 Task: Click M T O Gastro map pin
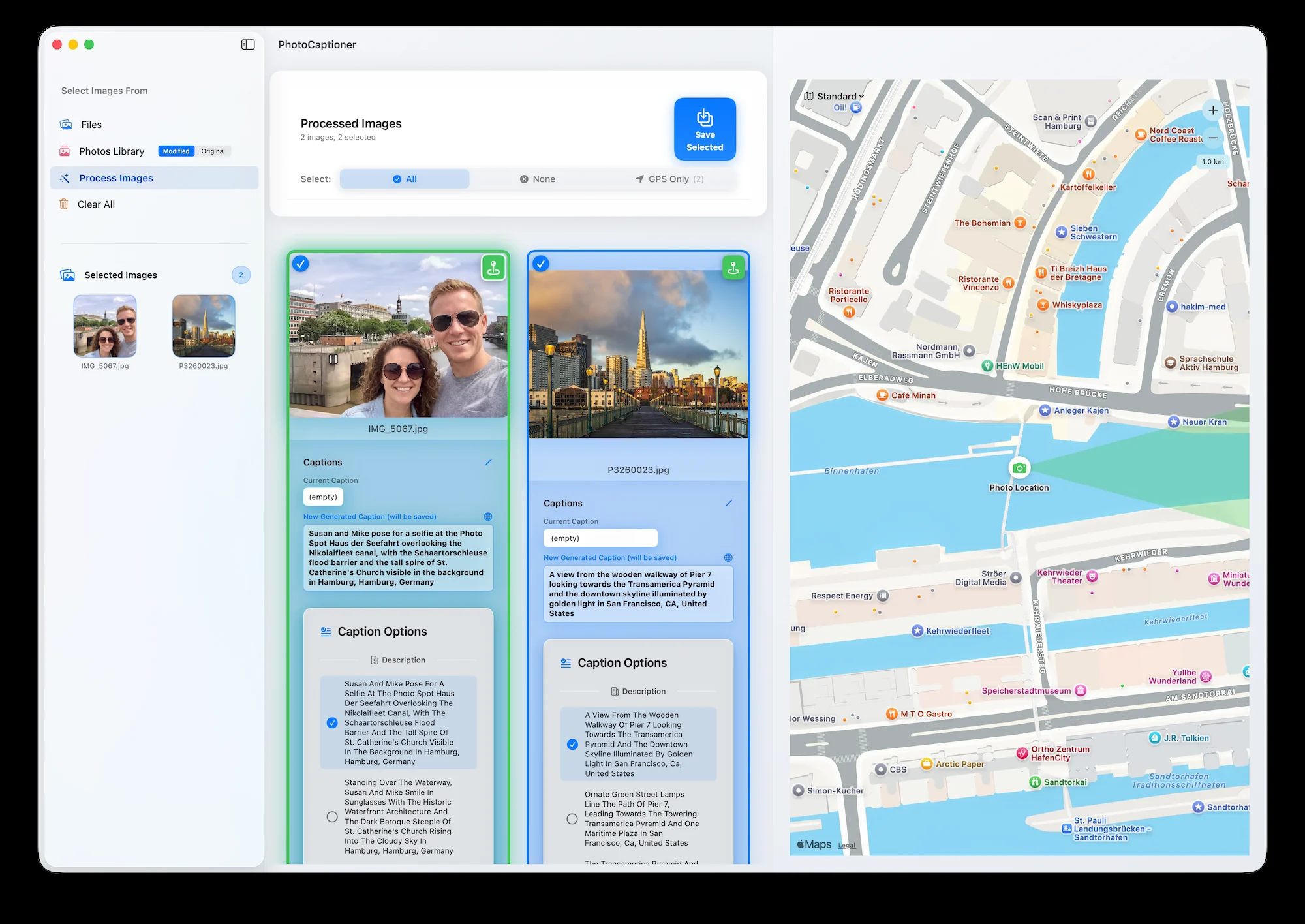(x=892, y=714)
